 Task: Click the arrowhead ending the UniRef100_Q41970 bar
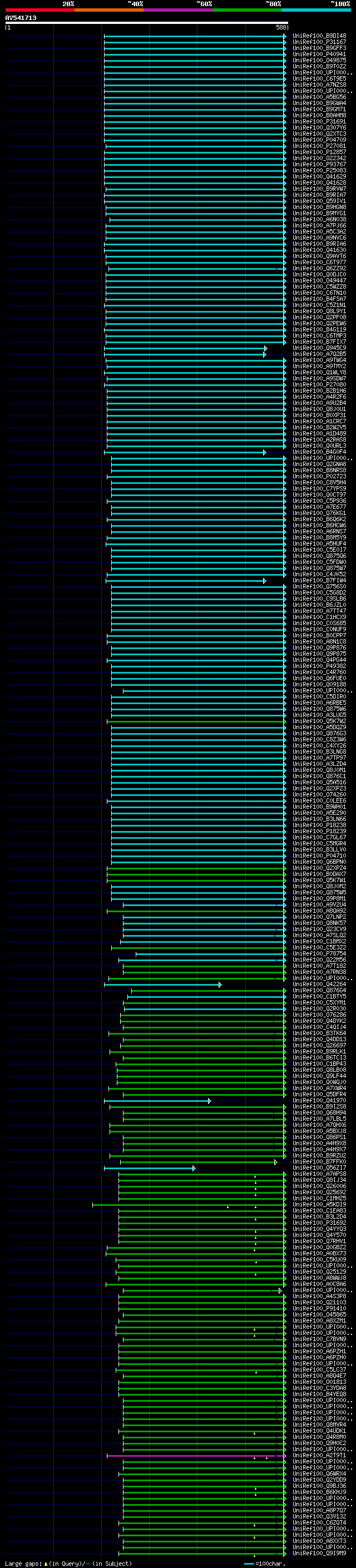[x=209, y=1101]
